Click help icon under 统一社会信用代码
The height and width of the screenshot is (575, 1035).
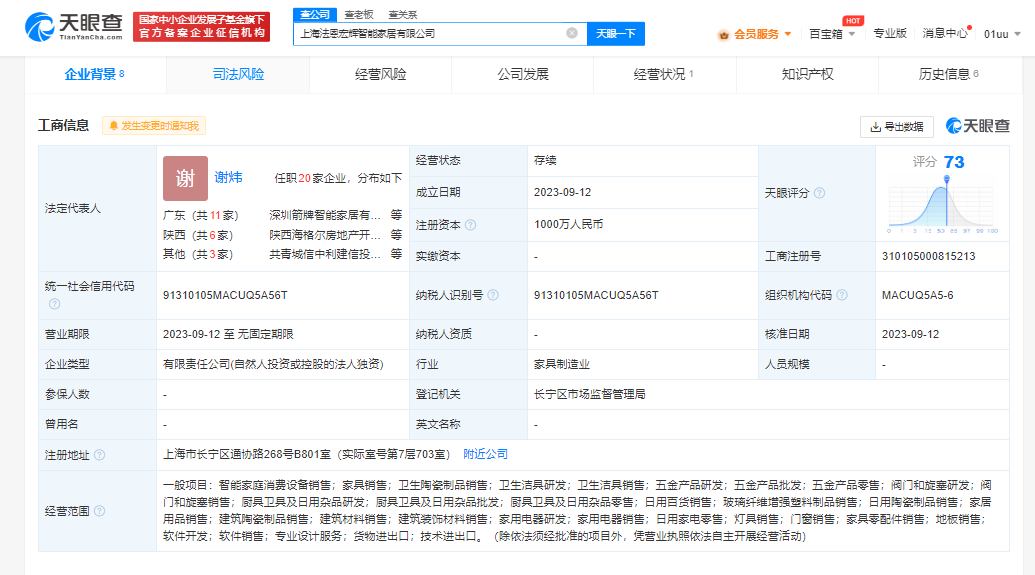tap(55, 304)
